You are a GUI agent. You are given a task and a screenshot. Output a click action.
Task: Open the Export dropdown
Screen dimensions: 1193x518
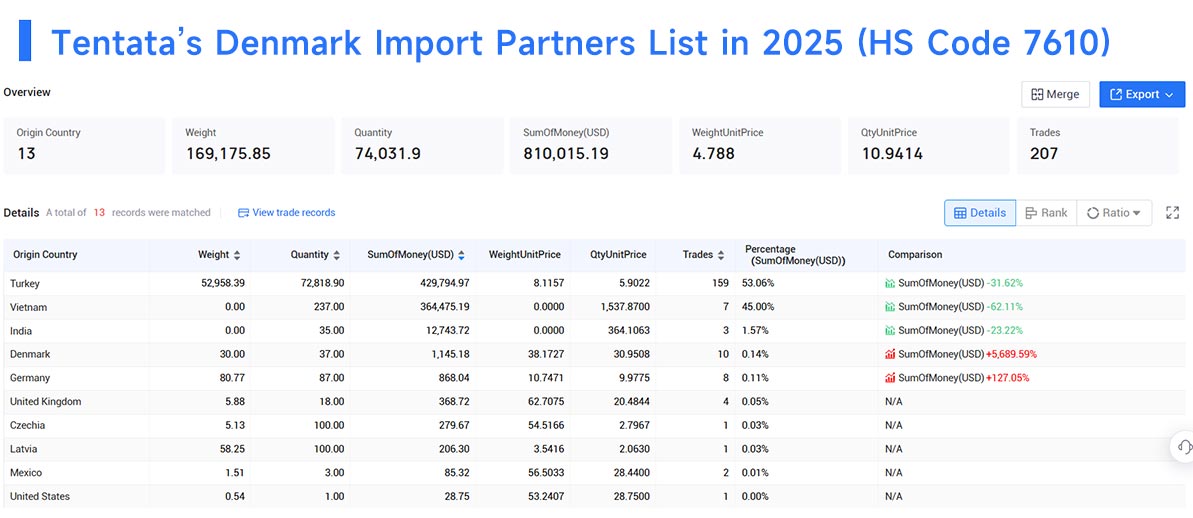(x=1142, y=94)
